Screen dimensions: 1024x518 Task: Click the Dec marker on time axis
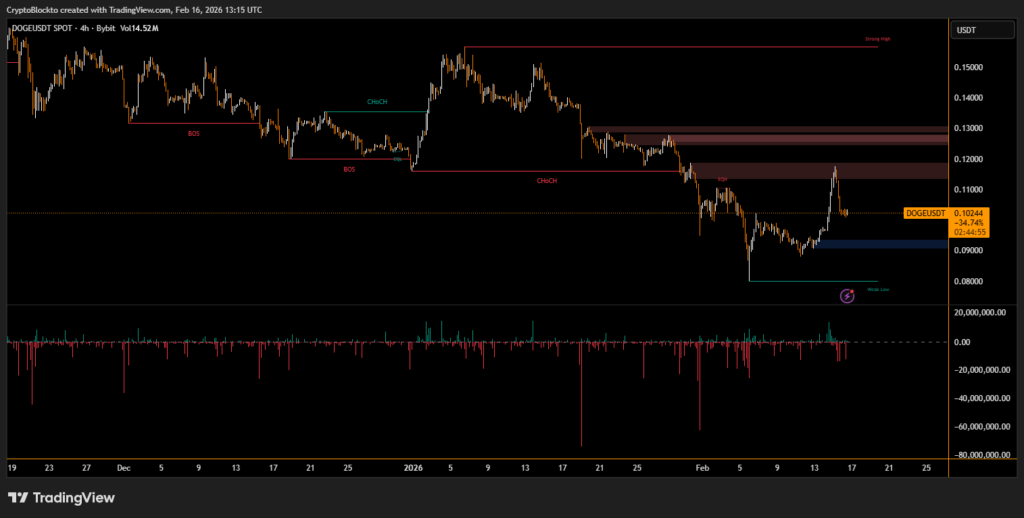coord(124,467)
